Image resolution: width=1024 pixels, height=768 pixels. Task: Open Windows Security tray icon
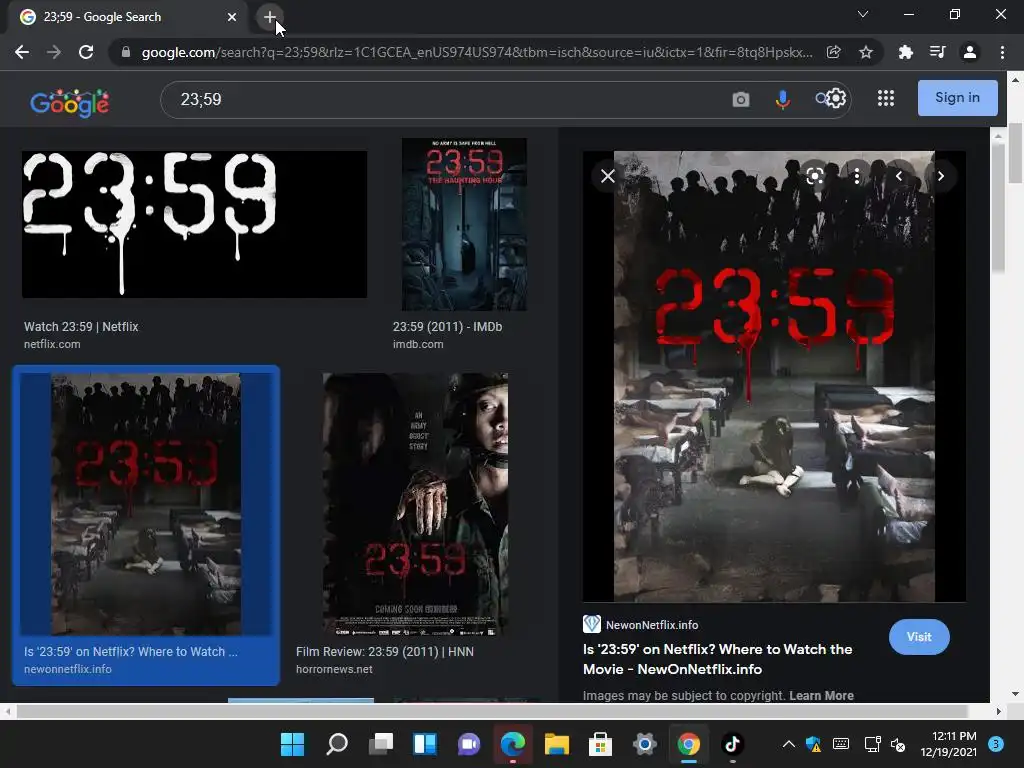pos(814,744)
